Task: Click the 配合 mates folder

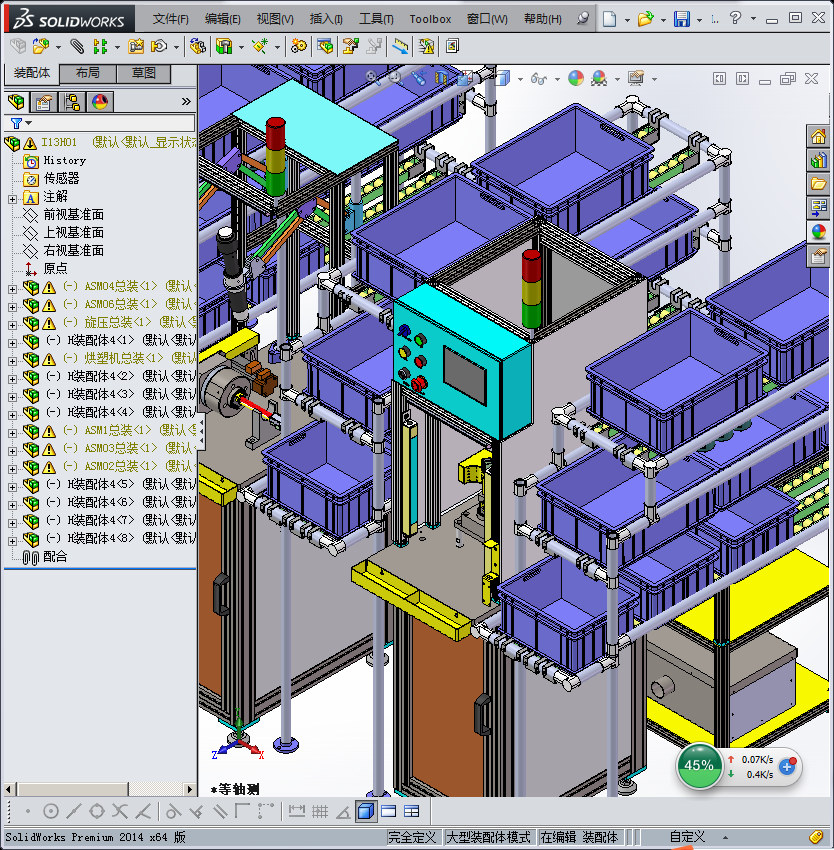Action: 55,557
